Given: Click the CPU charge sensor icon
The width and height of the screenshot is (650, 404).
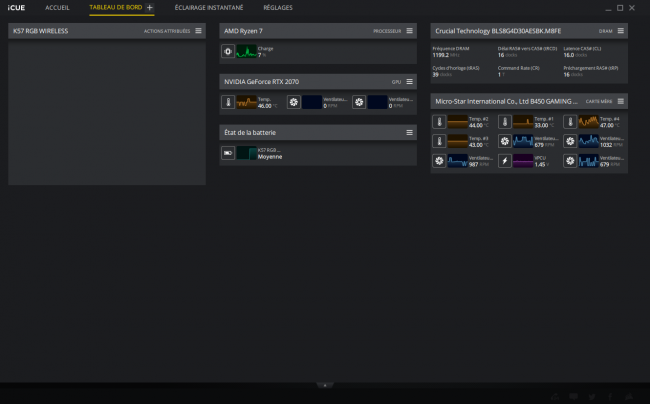Looking at the screenshot, I should tap(228, 51).
